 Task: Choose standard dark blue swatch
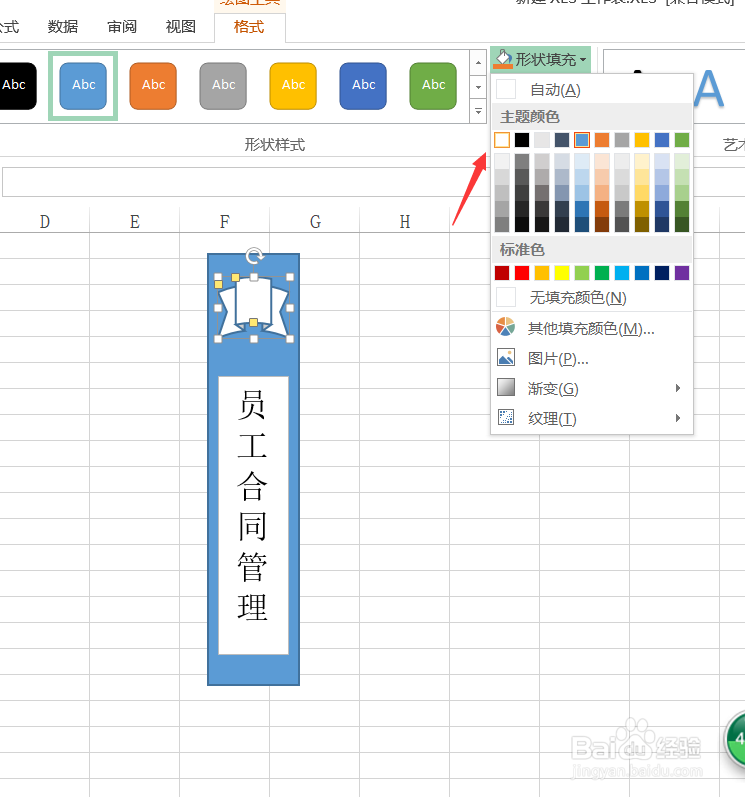coord(662,273)
